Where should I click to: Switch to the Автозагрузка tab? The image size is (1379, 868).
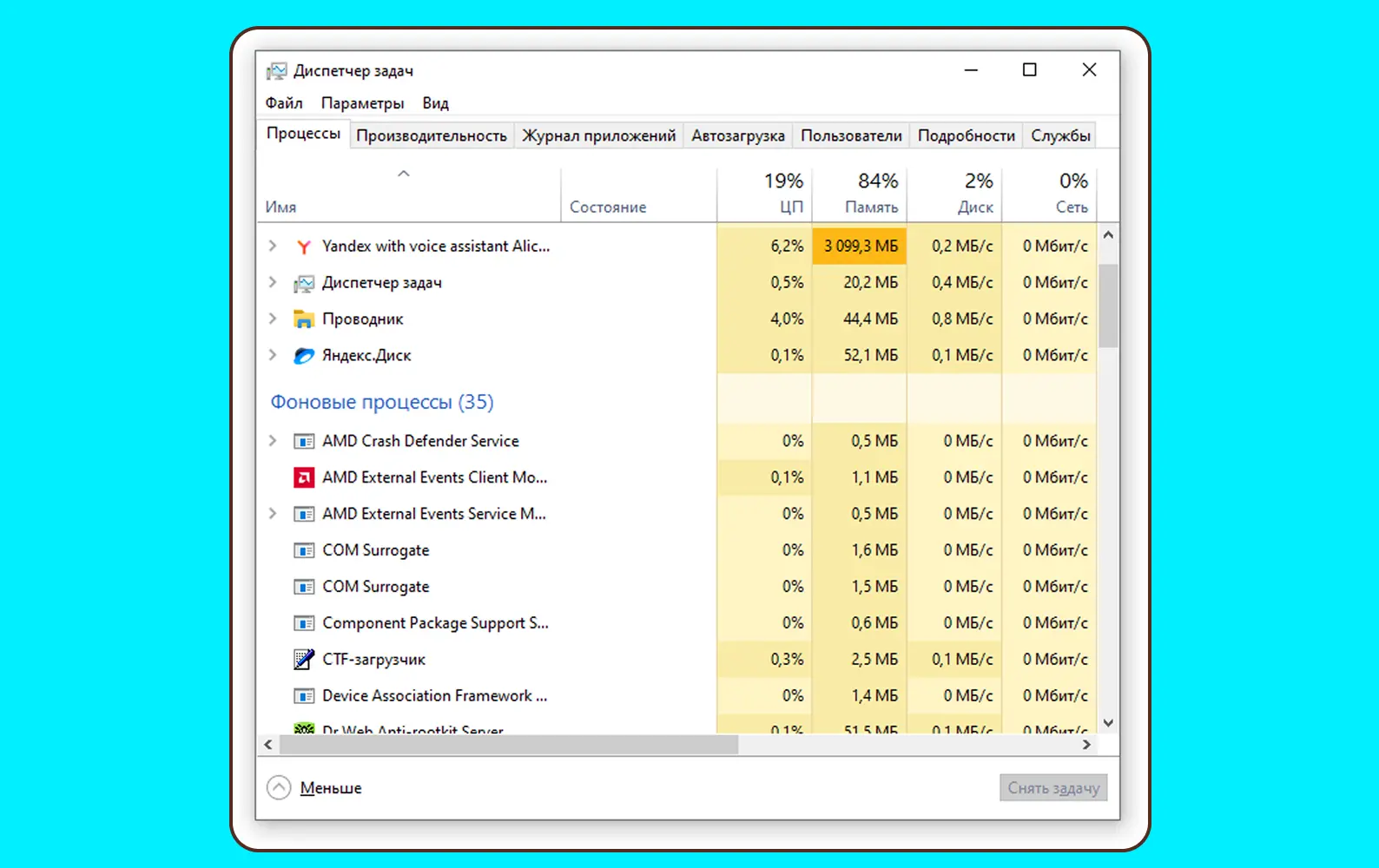737,135
